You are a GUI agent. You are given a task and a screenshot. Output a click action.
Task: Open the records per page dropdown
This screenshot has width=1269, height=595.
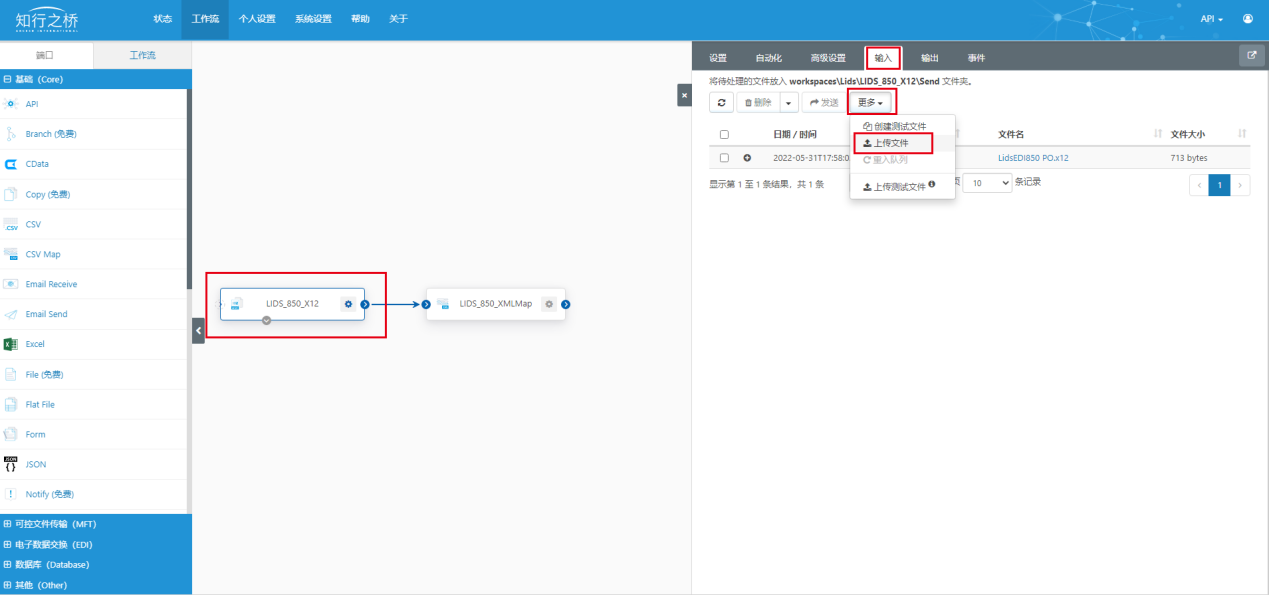[x=986, y=184]
